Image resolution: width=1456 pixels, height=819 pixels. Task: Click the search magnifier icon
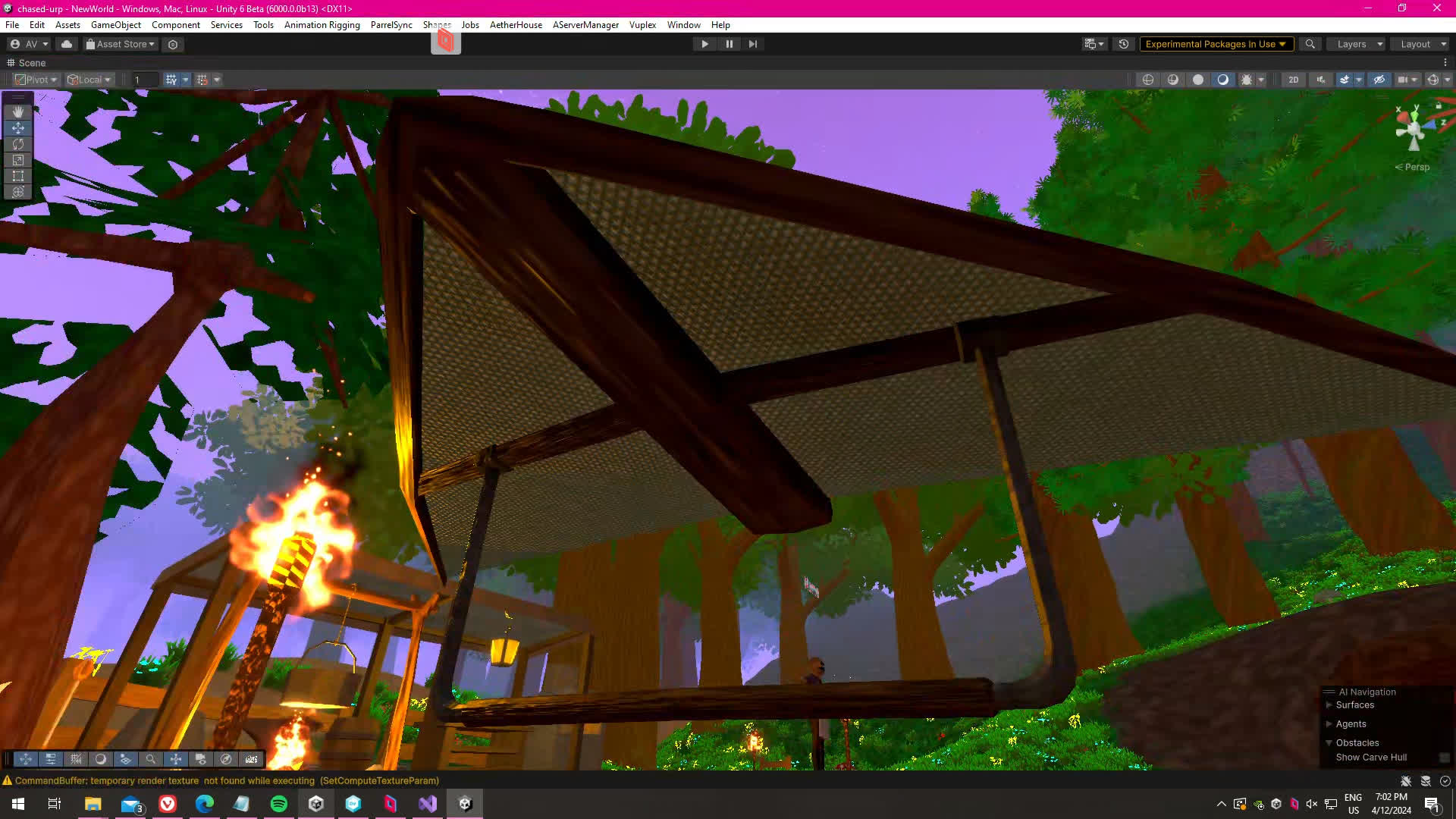tap(1310, 44)
